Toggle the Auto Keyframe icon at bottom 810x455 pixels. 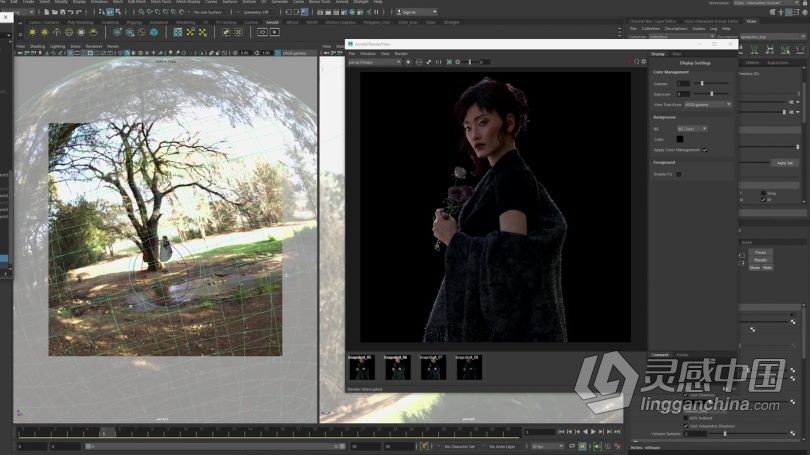pyautogui.click(x=608, y=446)
